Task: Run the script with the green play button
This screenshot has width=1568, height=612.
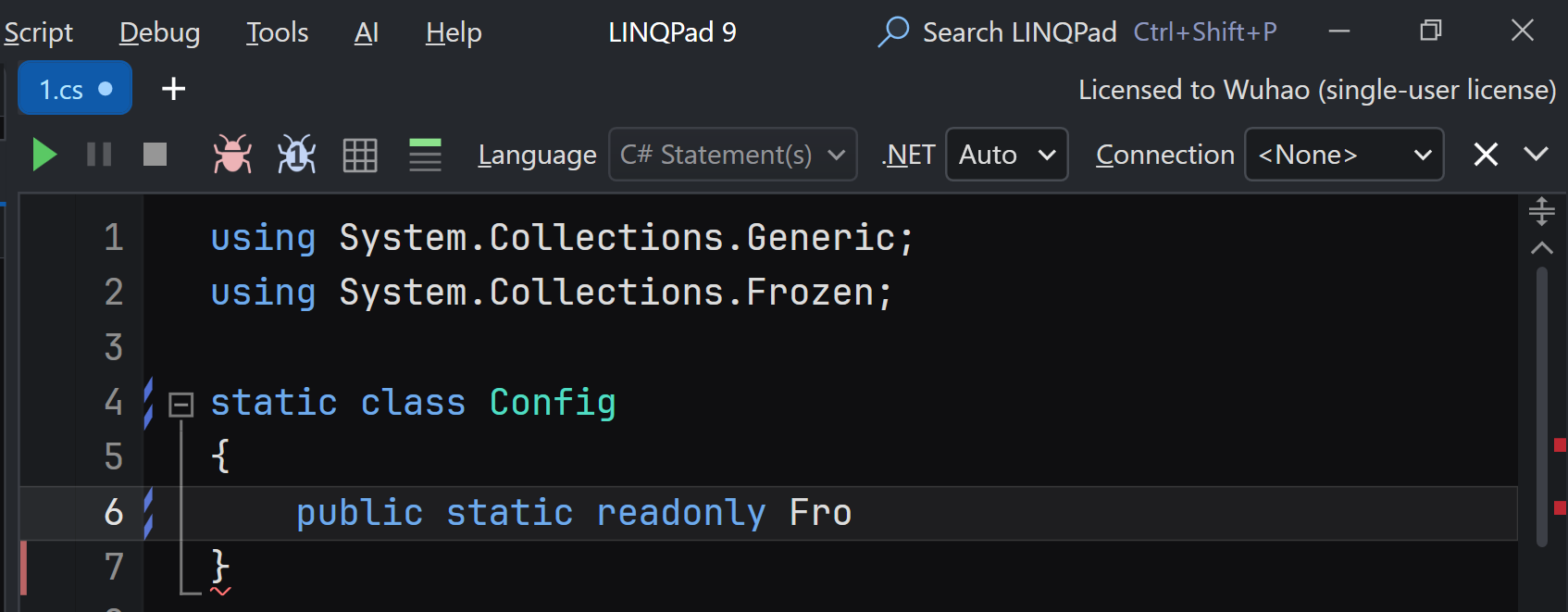Action: click(x=44, y=155)
